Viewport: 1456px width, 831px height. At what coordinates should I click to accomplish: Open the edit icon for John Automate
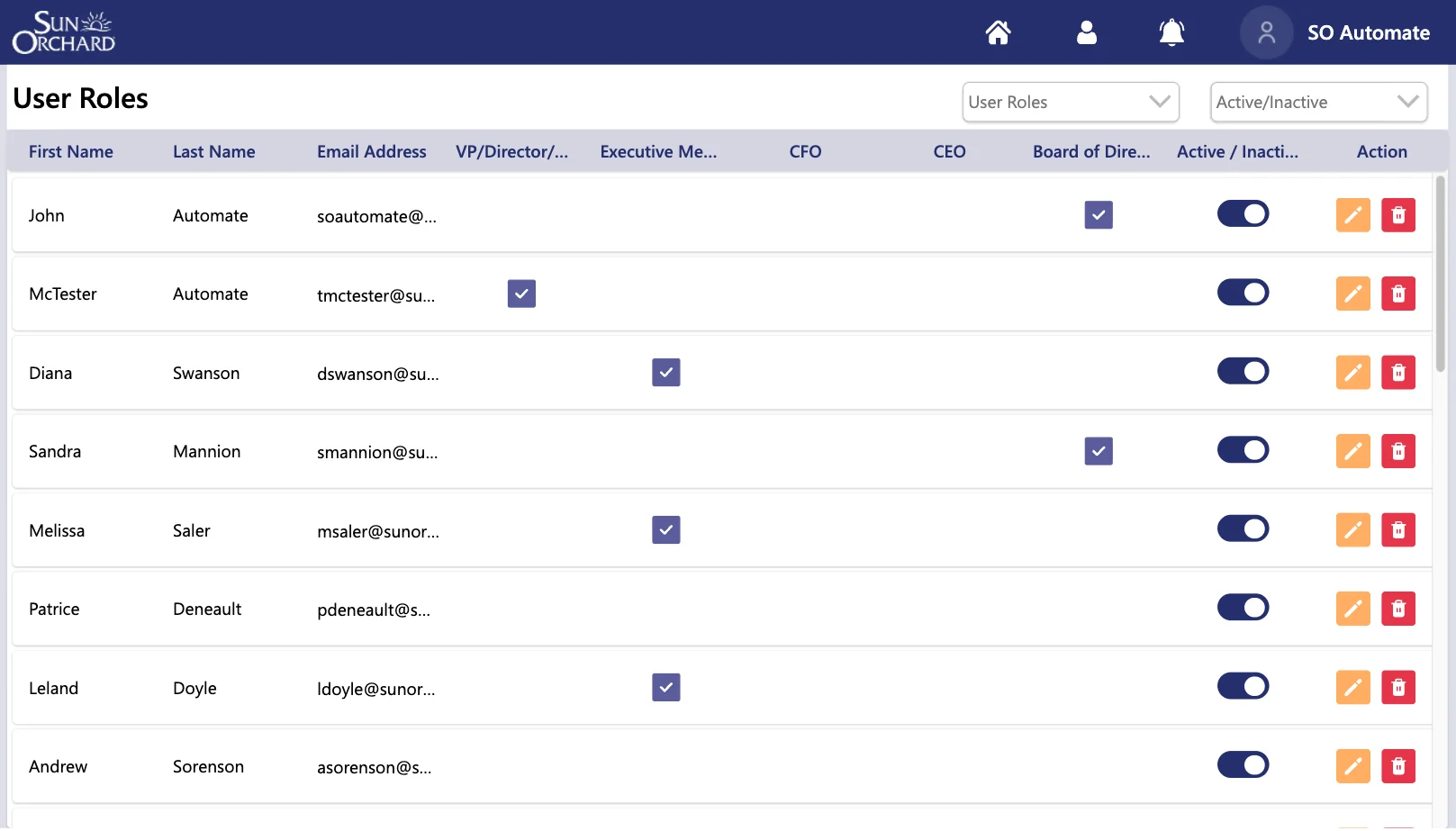click(x=1352, y=215)
